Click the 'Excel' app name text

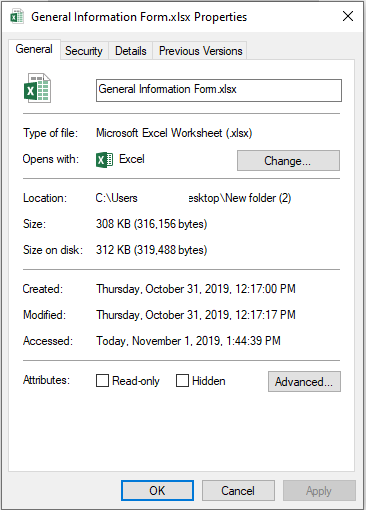pos(132,159)
